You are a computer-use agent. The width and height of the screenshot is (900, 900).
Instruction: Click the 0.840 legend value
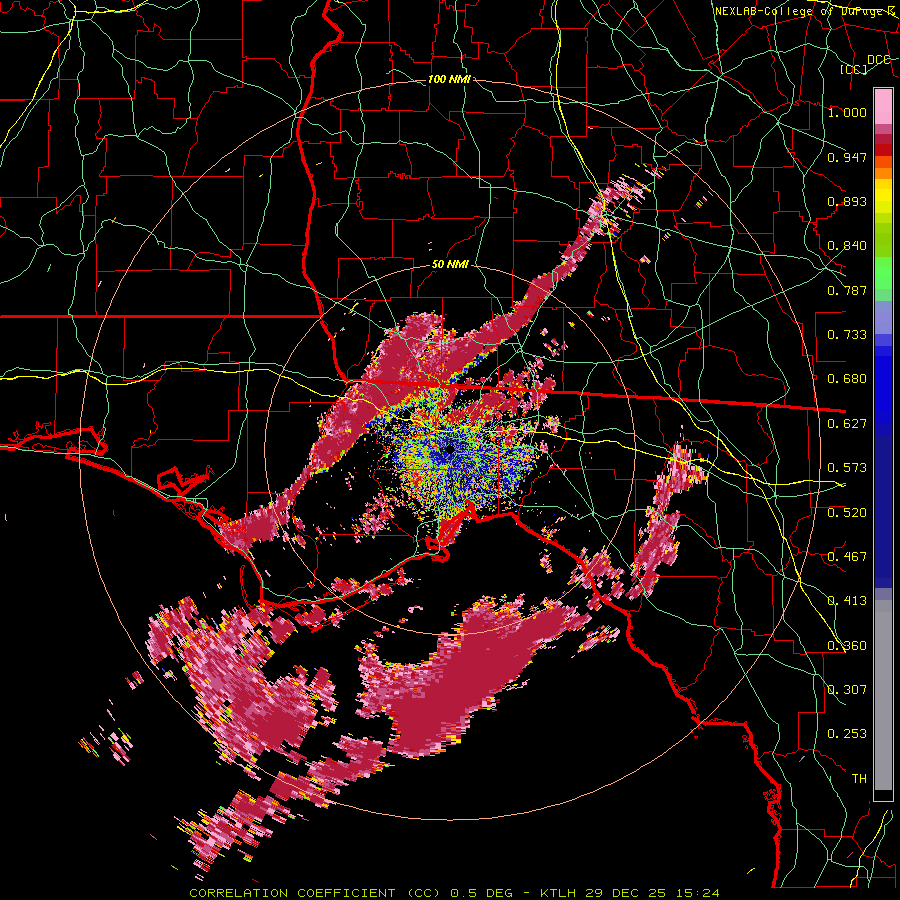(847, 246)
